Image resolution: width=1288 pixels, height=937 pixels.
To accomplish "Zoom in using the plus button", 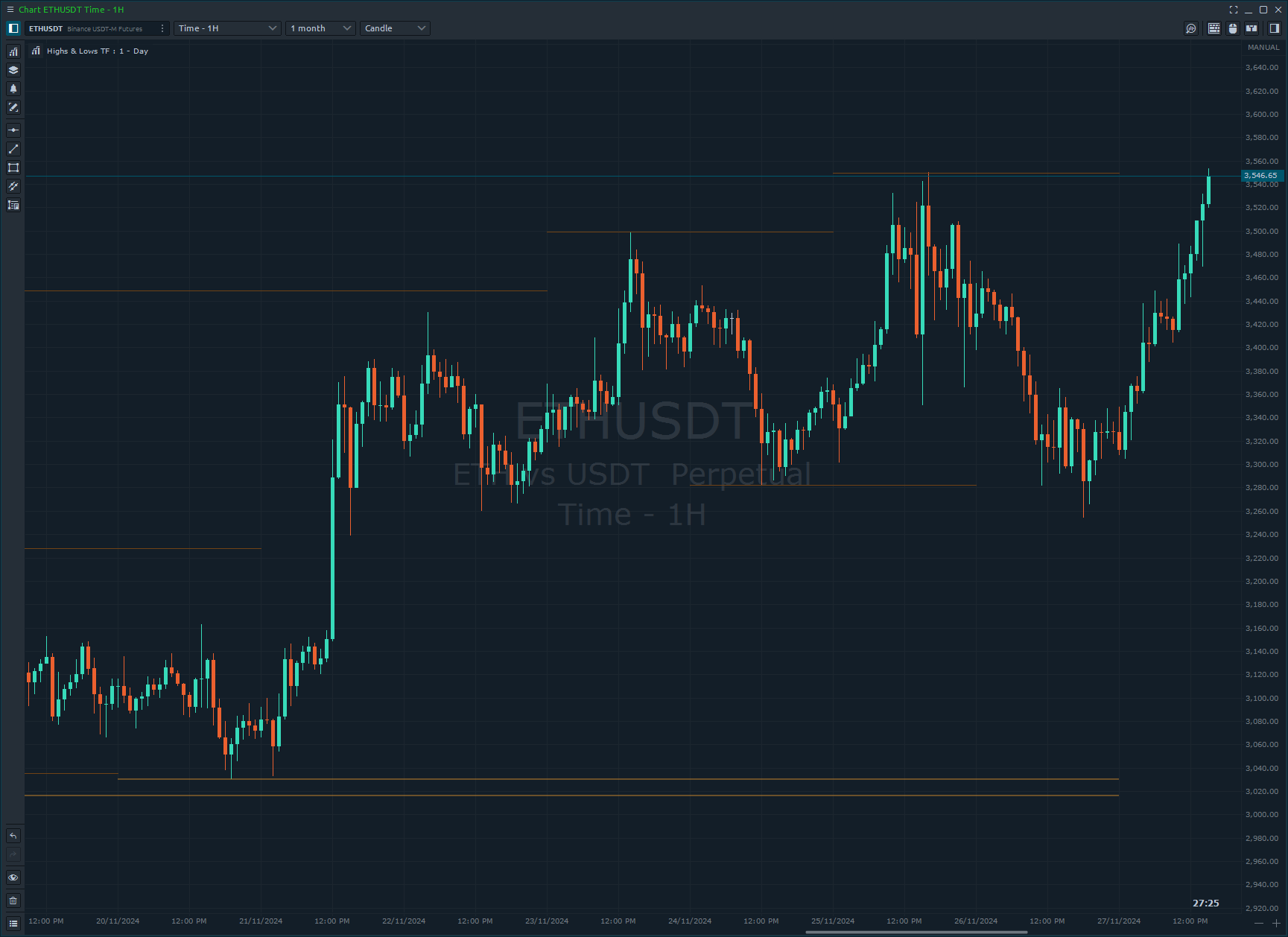I will (1276, 924).
